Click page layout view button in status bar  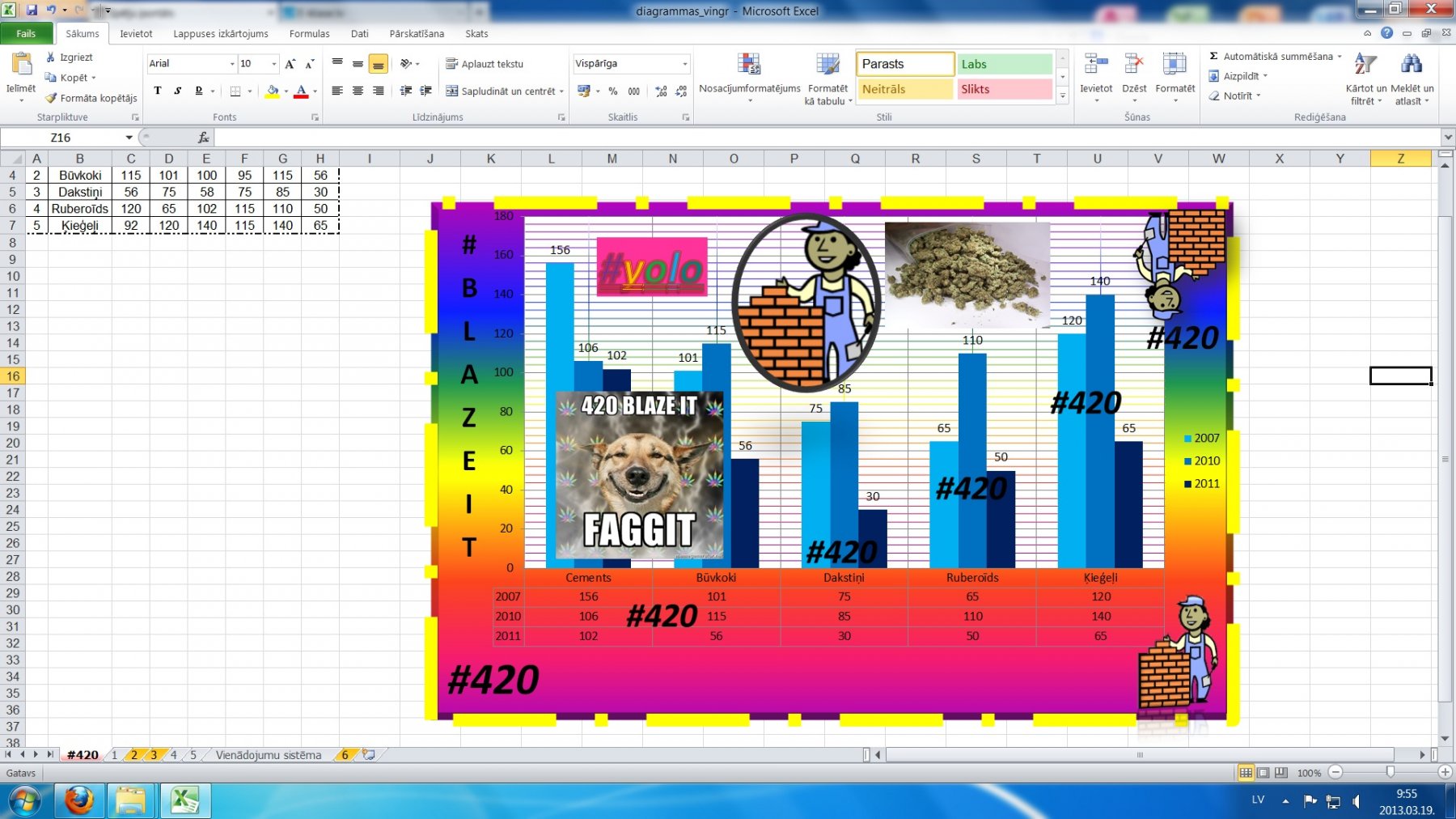1263,773
